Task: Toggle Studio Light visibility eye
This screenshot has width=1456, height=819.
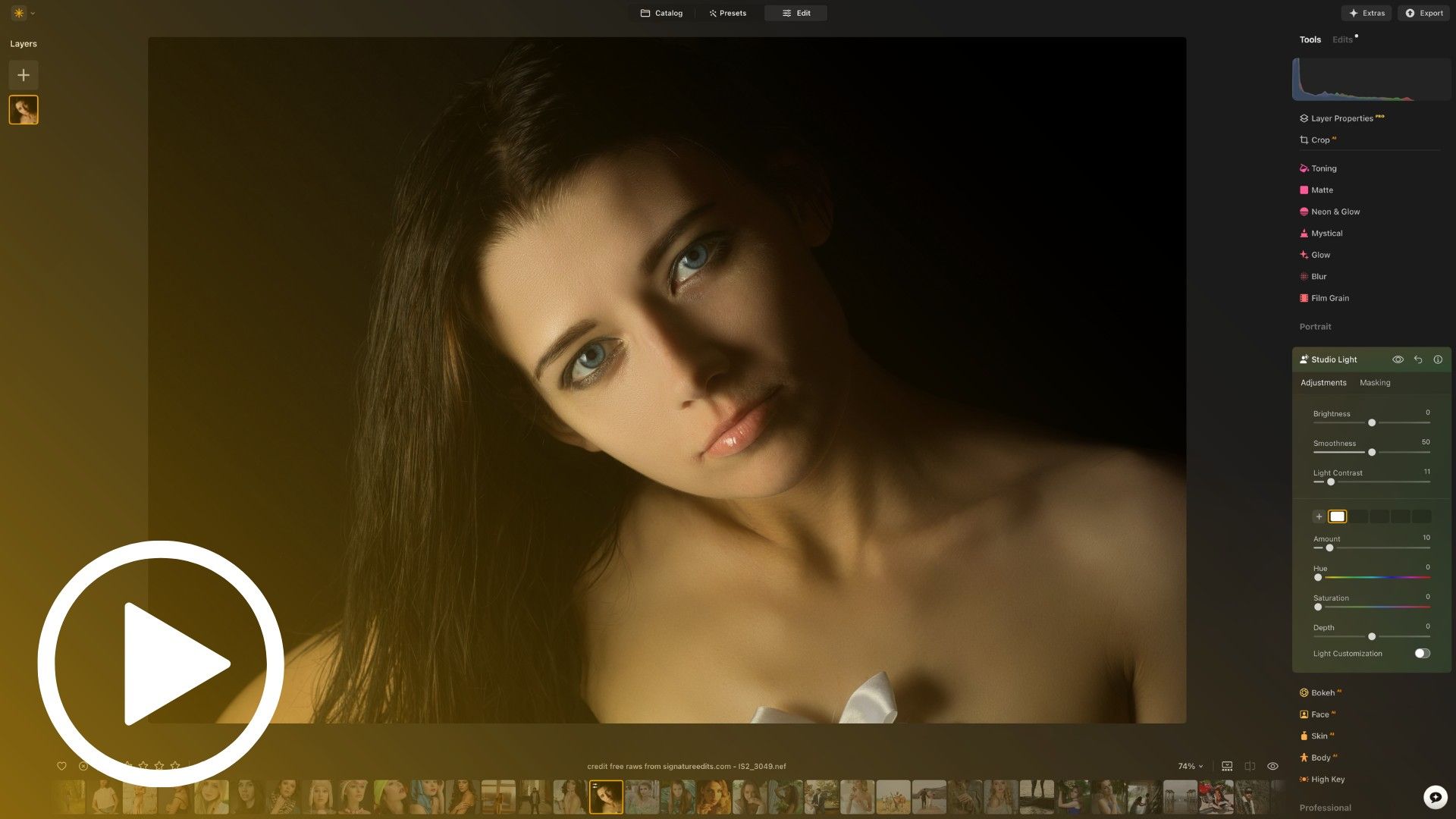Action: click(x=1398, y=359)
